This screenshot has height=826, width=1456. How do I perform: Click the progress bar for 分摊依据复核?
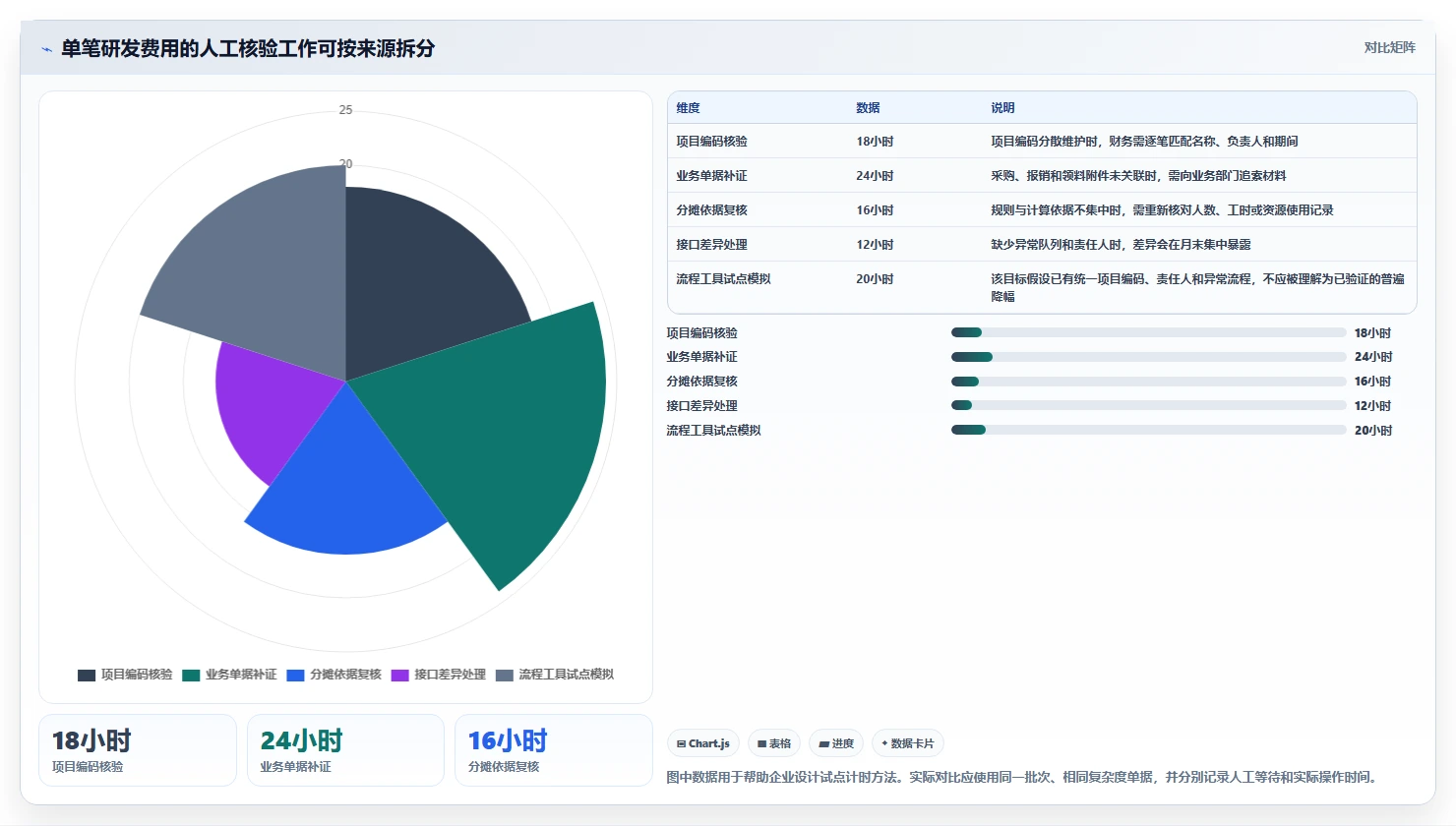click(x=1148, y=382)
